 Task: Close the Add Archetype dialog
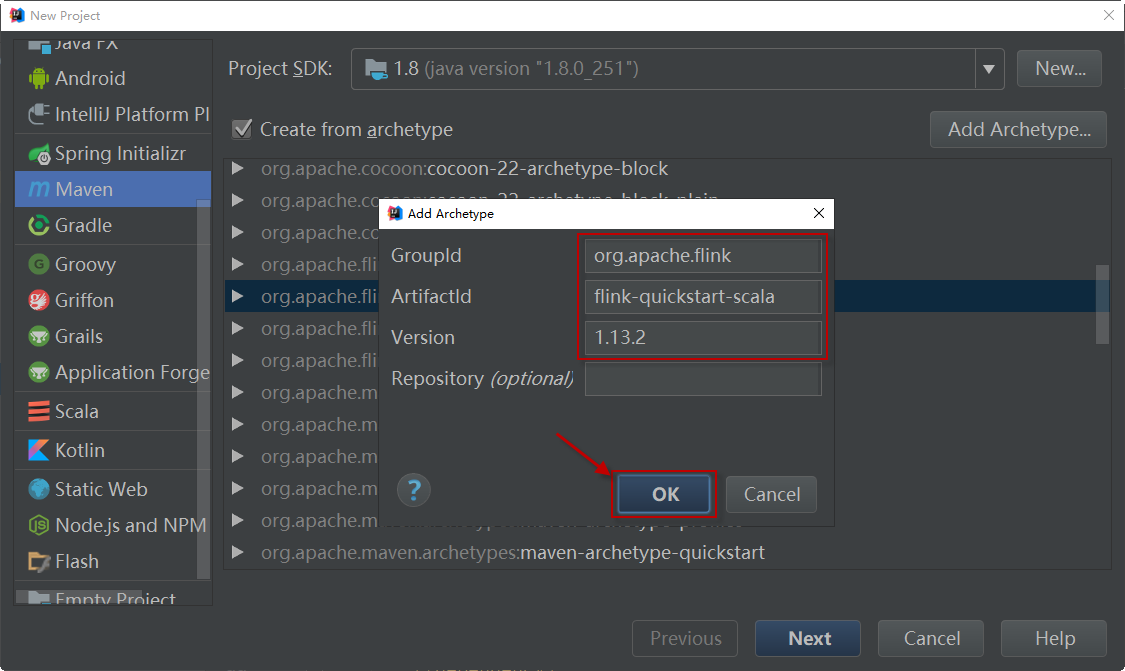819,213
